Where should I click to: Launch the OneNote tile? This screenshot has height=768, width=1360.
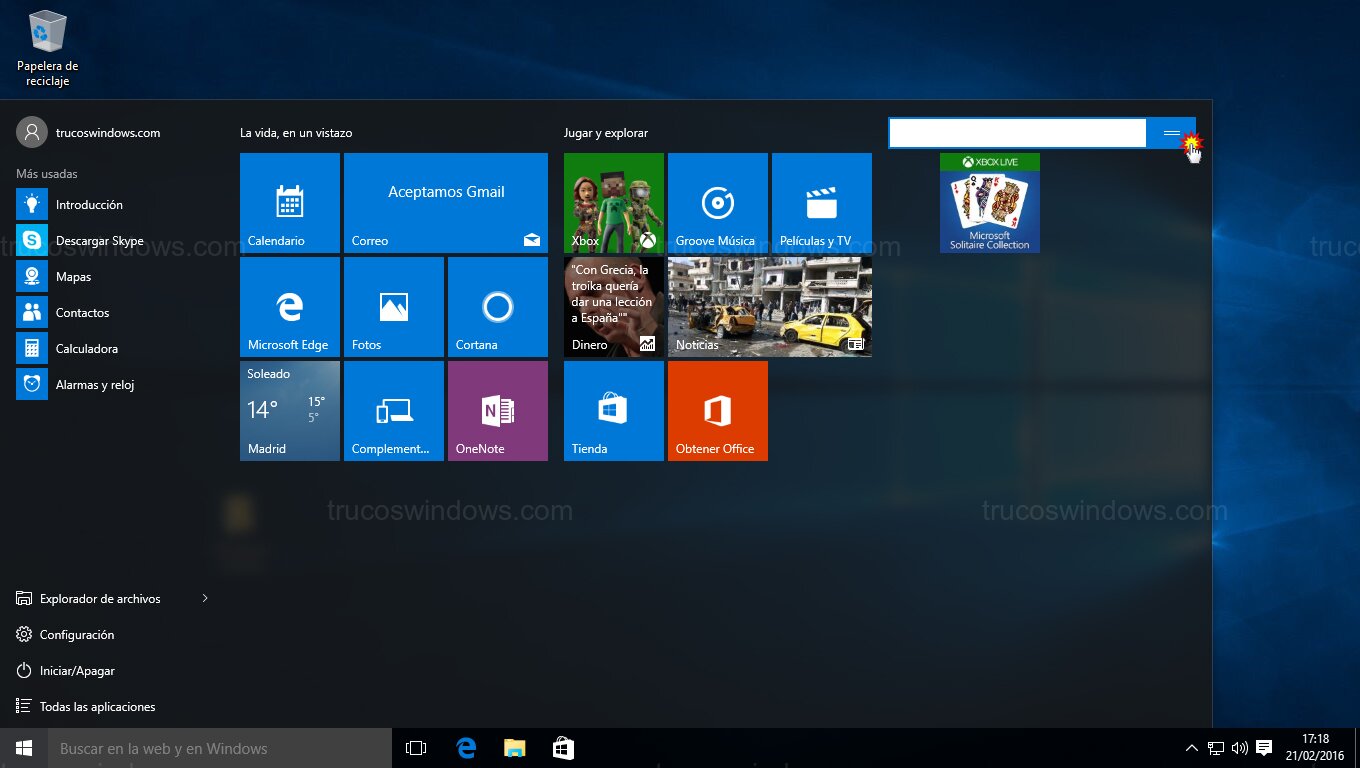tap(498, 411)
